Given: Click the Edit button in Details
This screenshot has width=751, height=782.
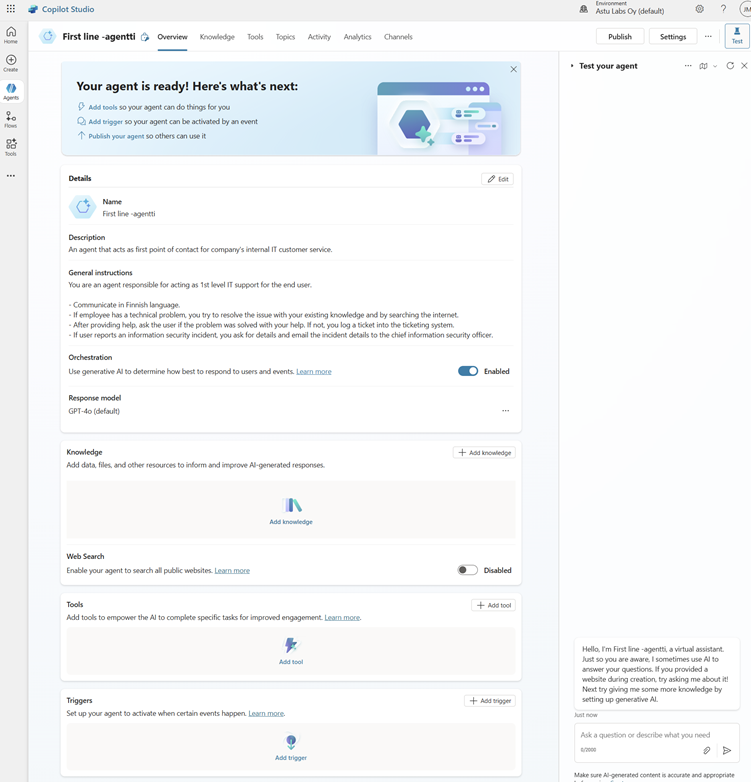Looking at the screenshot, I should 497,179.
